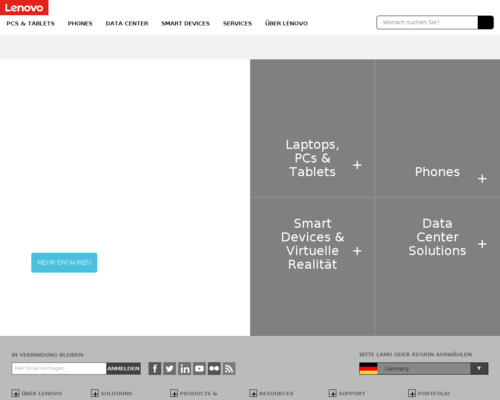Expand the PORTFOLIO footer section
This screenshot has width=500, height=400.
429,393
